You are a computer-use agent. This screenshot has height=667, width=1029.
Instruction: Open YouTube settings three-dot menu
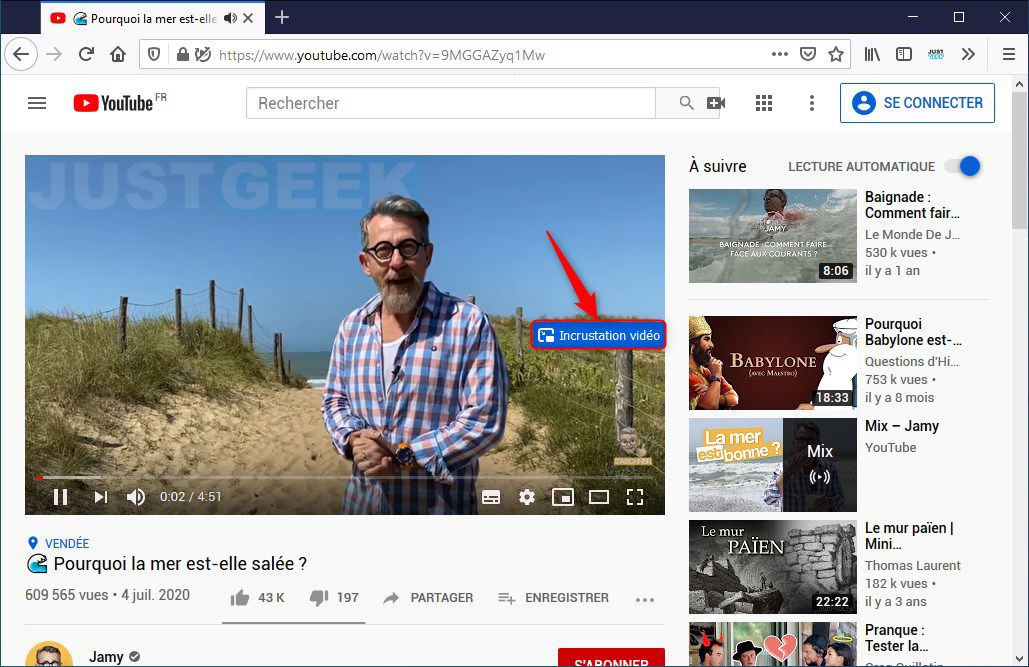[x=812, y=103]
